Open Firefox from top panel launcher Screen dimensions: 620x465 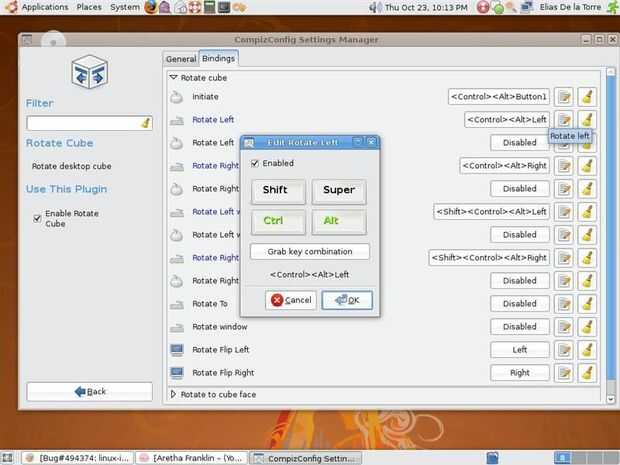(150, 7)
